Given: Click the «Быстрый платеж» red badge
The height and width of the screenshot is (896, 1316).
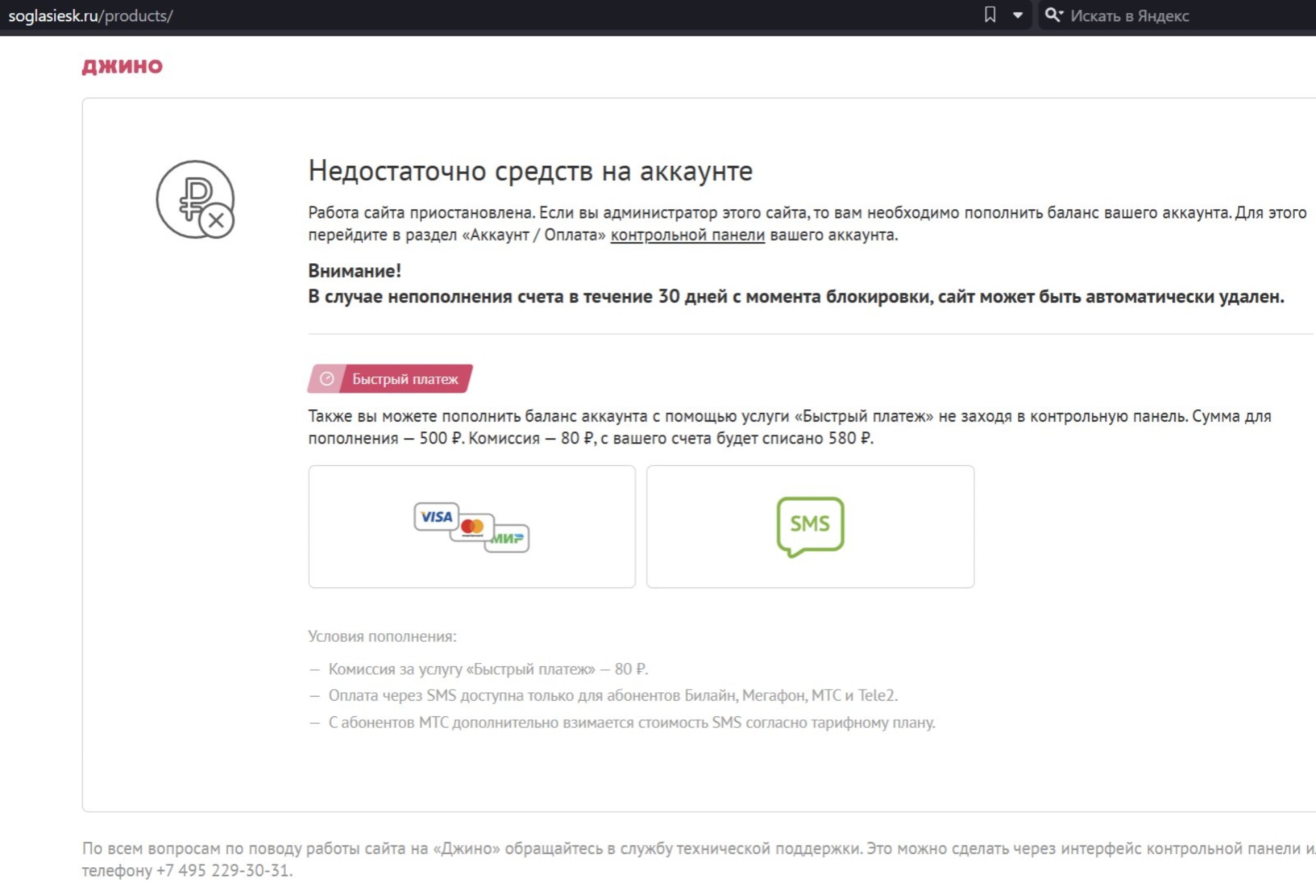Looking at the screenshot, I should 390,378.
